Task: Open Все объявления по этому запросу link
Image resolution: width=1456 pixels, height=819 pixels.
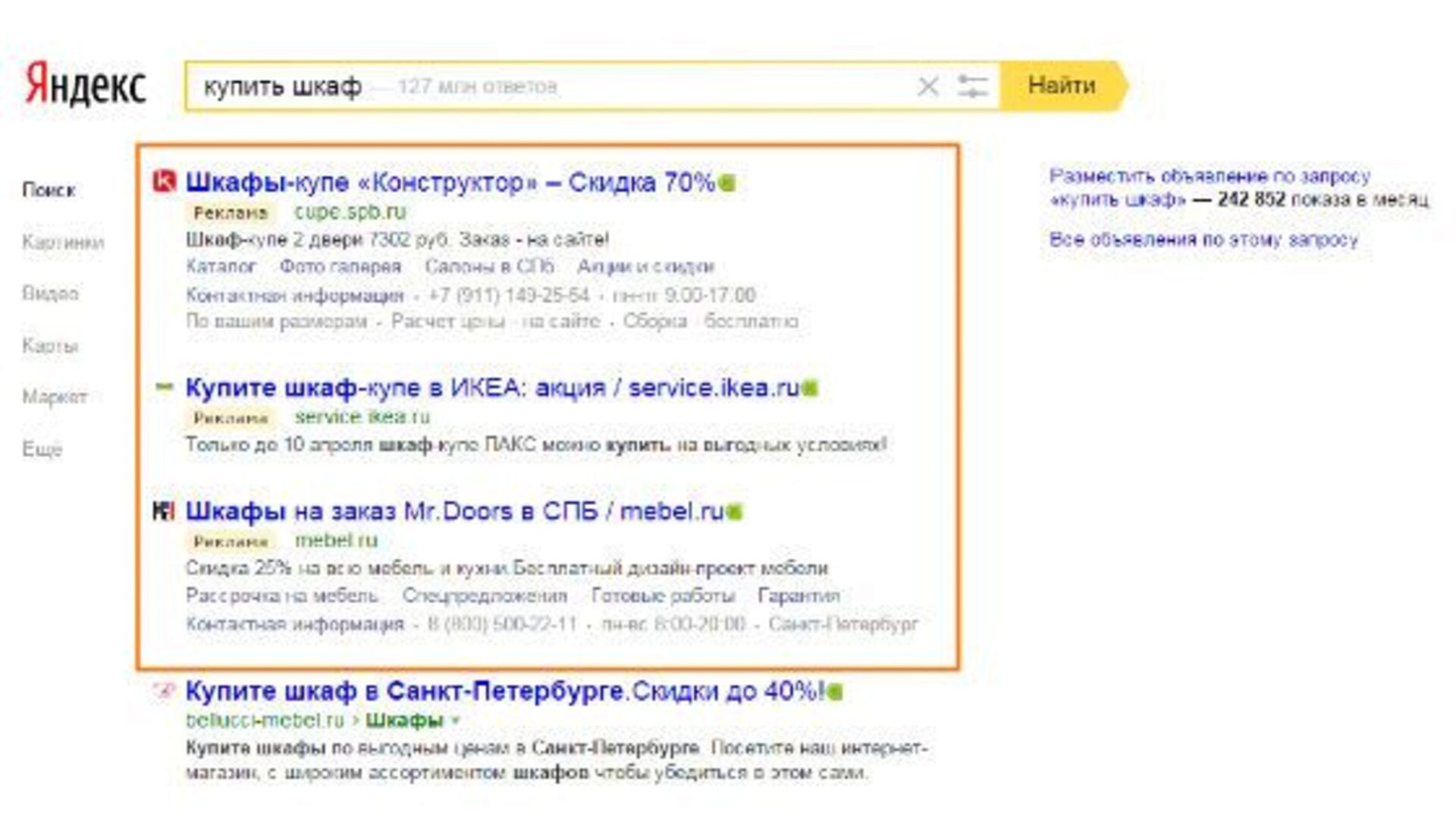Action: click(x=1203, y=240)
